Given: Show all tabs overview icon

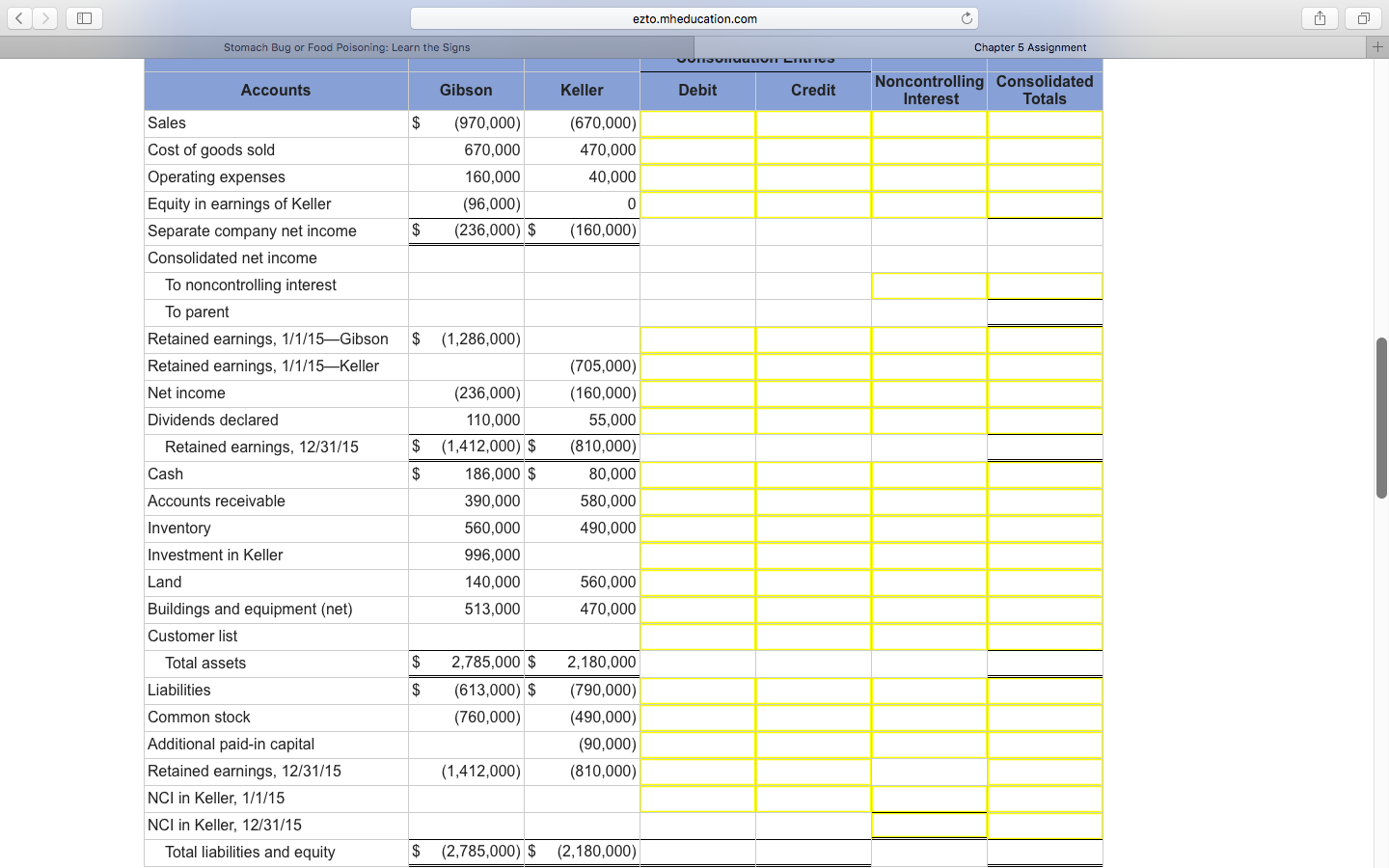Looking at the screenshot, I should tap(1363, 18).
